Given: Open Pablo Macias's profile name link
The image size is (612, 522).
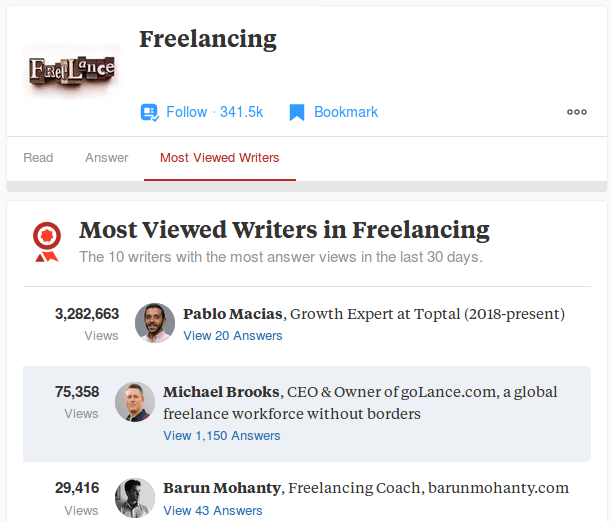Looking at the screenshot, I should point(234,314).
